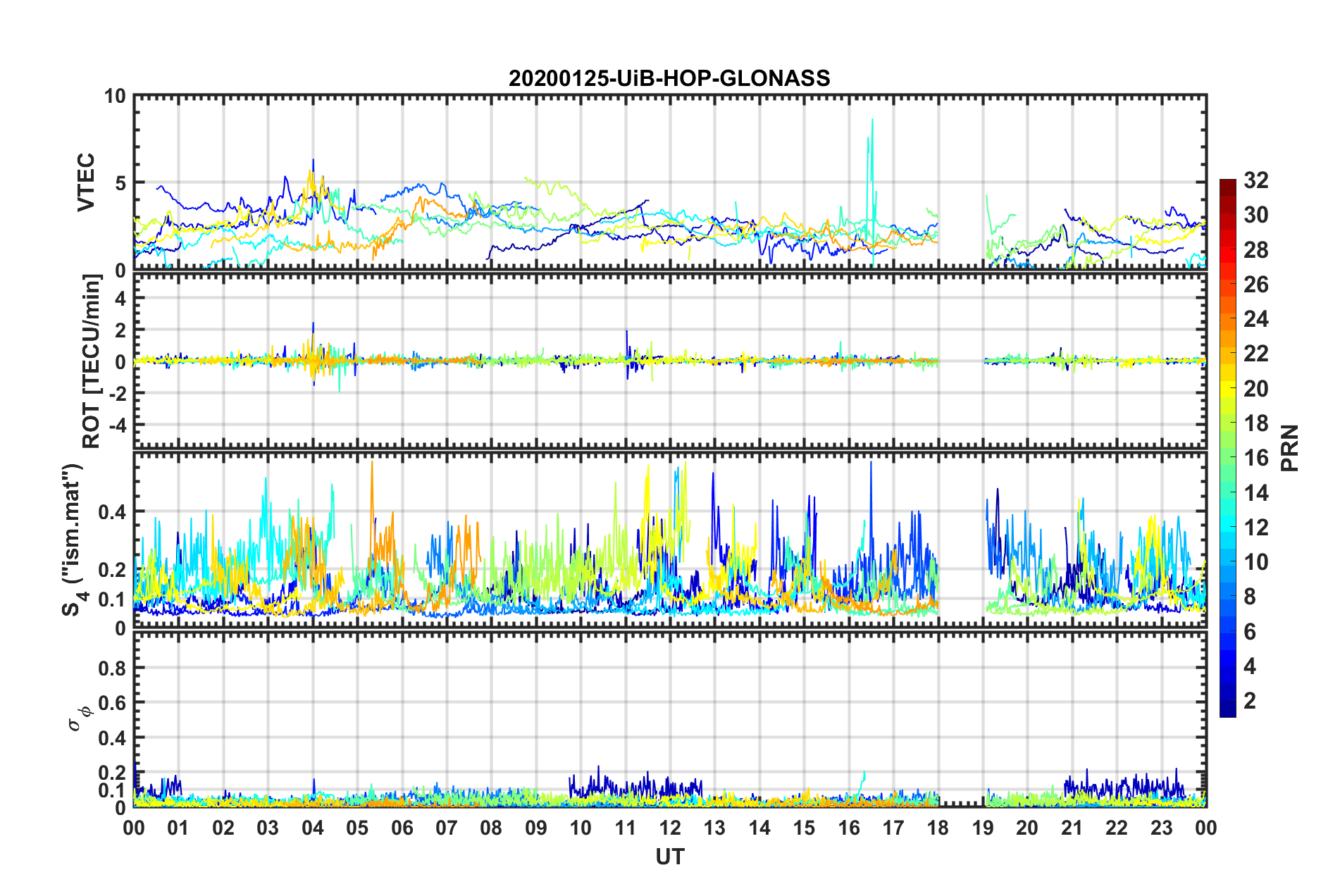1340x896 pixels.
Task: Click colorbar tick label 24
Action: [x=1255, y=319]
